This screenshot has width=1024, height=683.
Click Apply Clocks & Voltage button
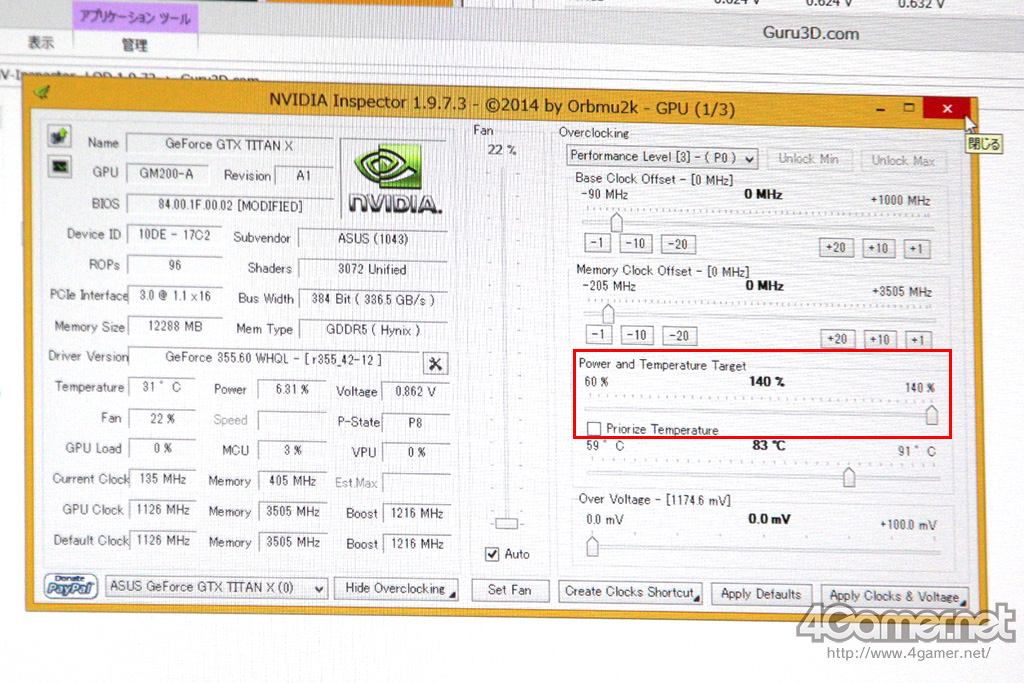click(894, 596)
